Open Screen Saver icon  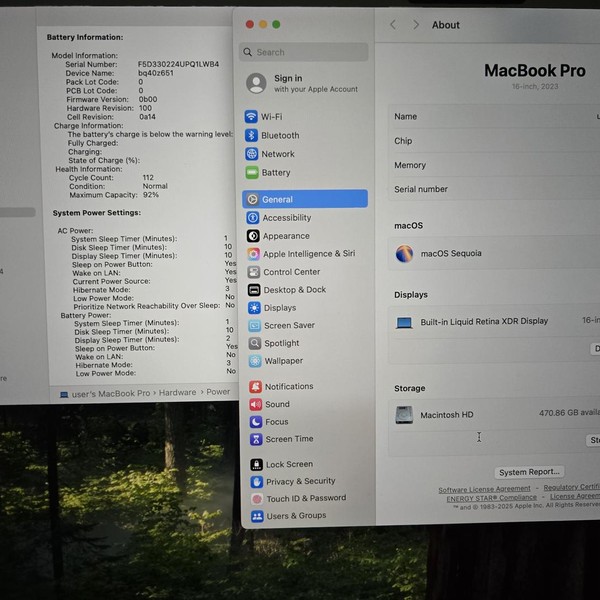tap(254, 326)
